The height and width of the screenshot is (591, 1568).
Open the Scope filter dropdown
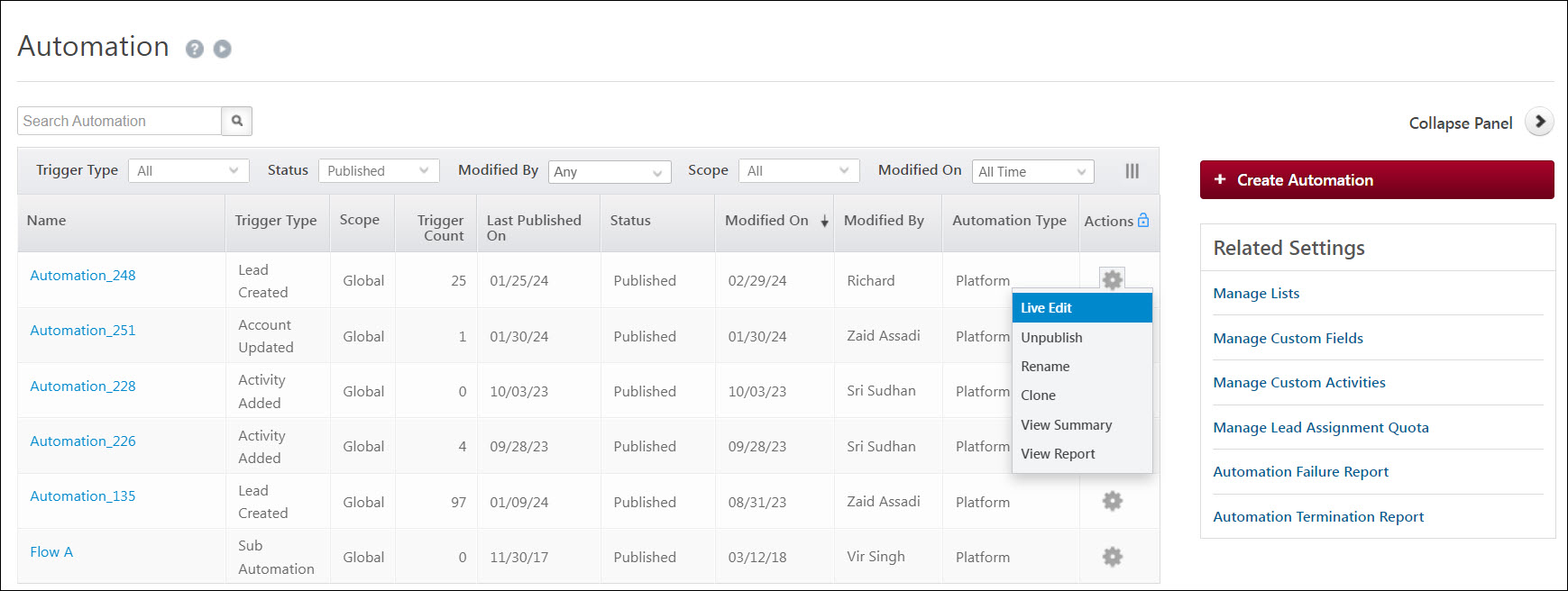click(x=799, y=170)
